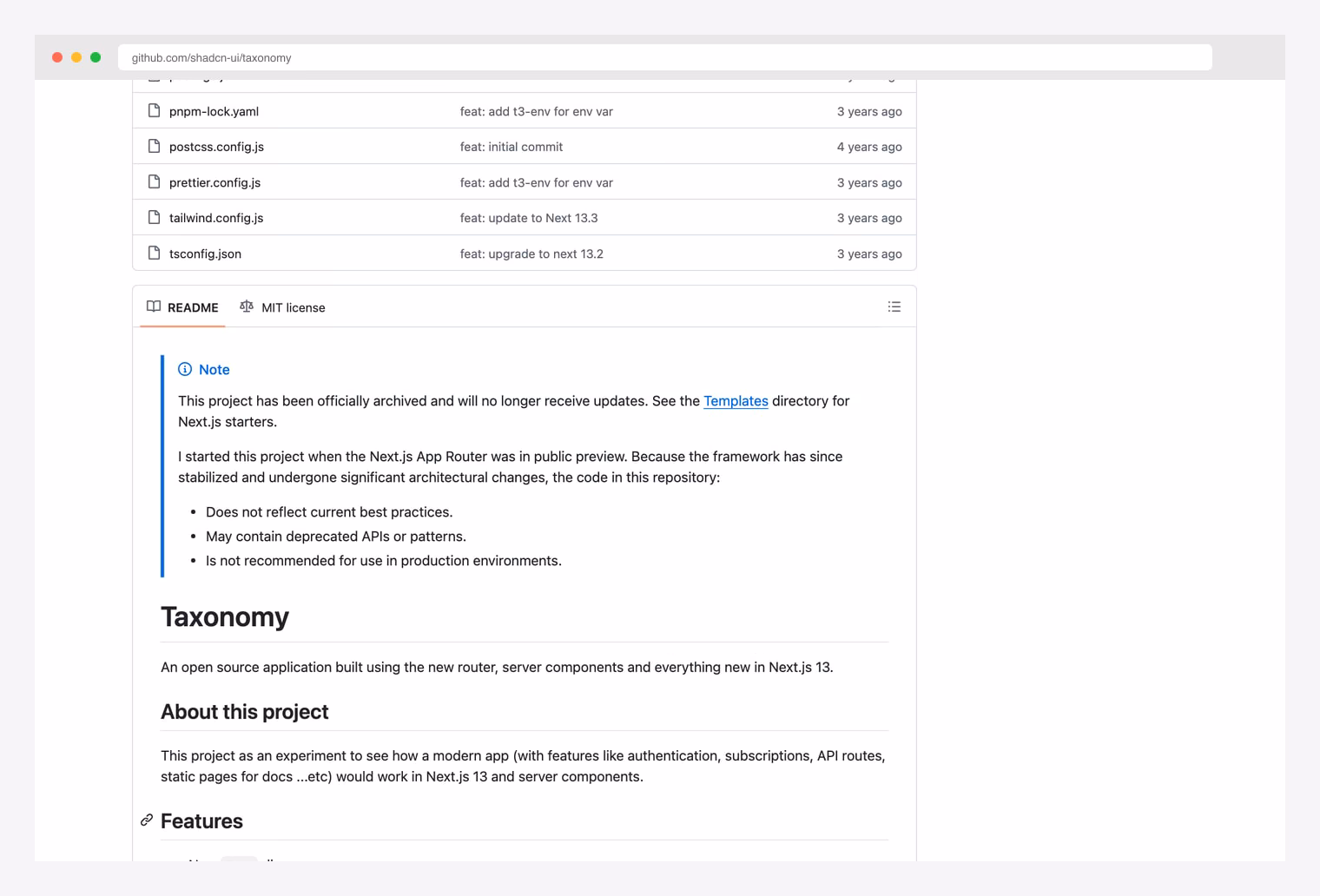Click the file icon beside postcss.config.js
The height and width of the screenshot is (896, 1320).
coord(154,146)
